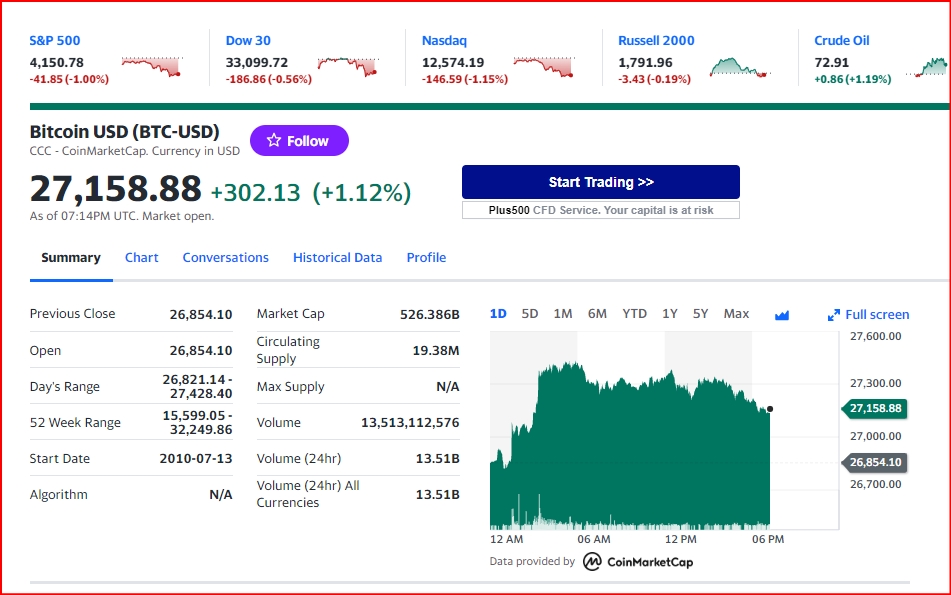Click the S&P 500 sparkline chart
Image resolution: width=951 pixels, height=595 pixels.
click(x=152, y=67)
